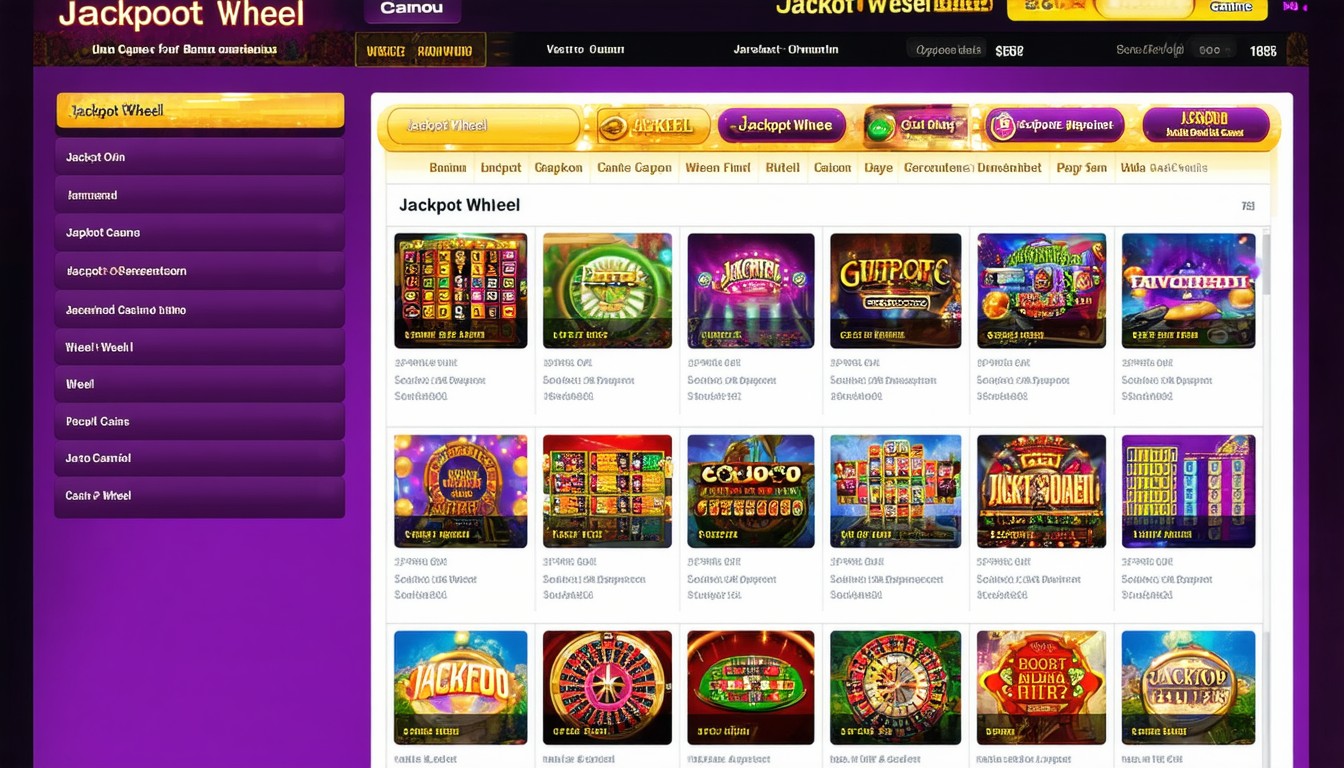Open the Wheel item in the left sidebar
The image size is (1344, 768).
pyautogui.click(x=200, y=384)
